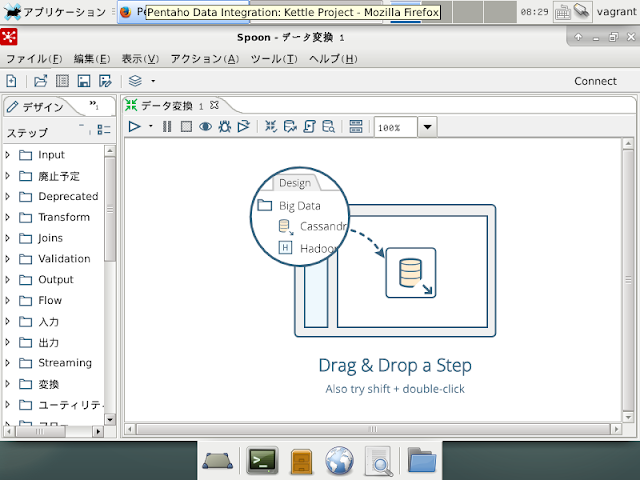Screen dimensions: 640x480
Task: Click canvas horizontal scrollbar thumb
Action: pos(373,429)
